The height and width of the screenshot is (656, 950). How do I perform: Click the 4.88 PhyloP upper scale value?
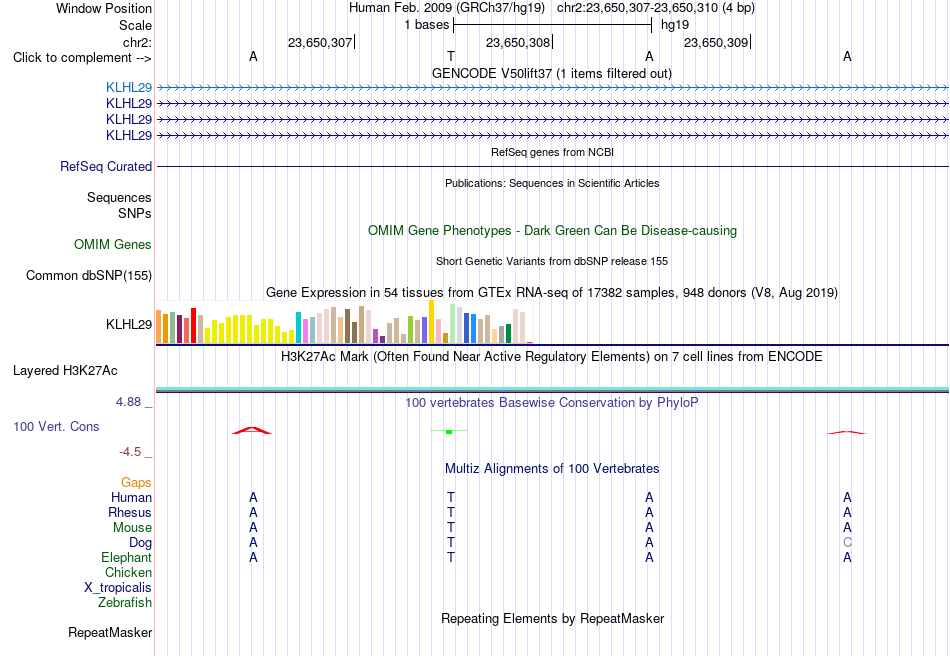(x=128, y=402)
